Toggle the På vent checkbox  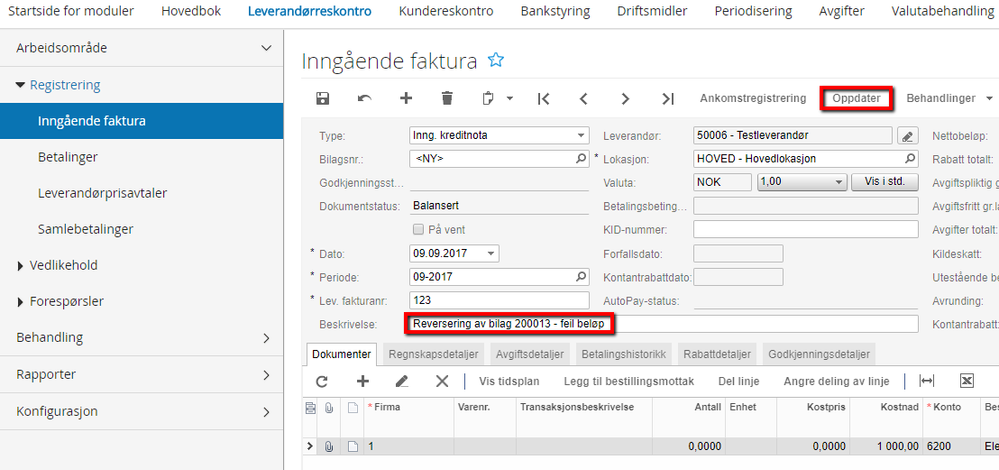tap(418, 229)
